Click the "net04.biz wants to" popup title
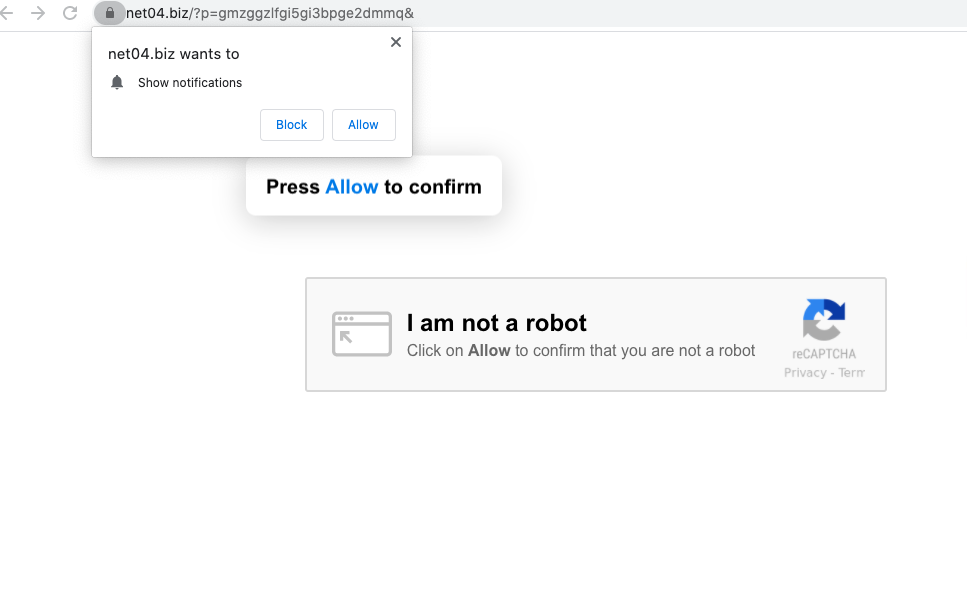The width and height of the screenshot is (967, 600). [x=174, y=54]
